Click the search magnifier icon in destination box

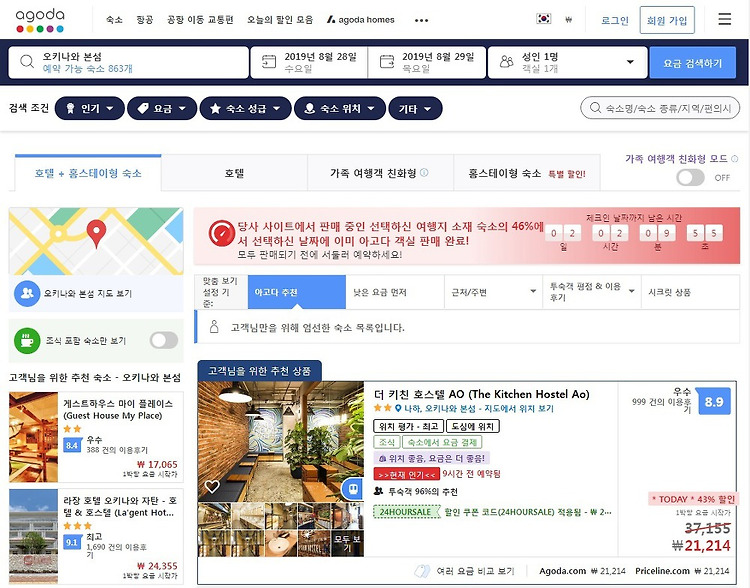tap(27, 61)
